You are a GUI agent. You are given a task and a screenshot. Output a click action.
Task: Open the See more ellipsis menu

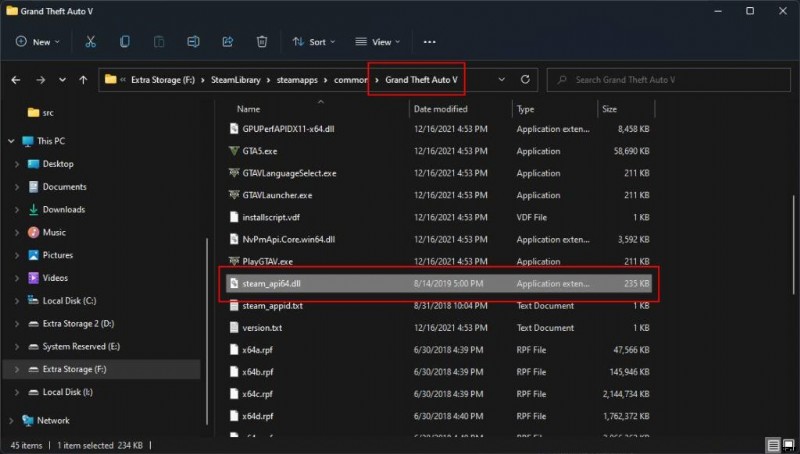[x=430, y=42]
